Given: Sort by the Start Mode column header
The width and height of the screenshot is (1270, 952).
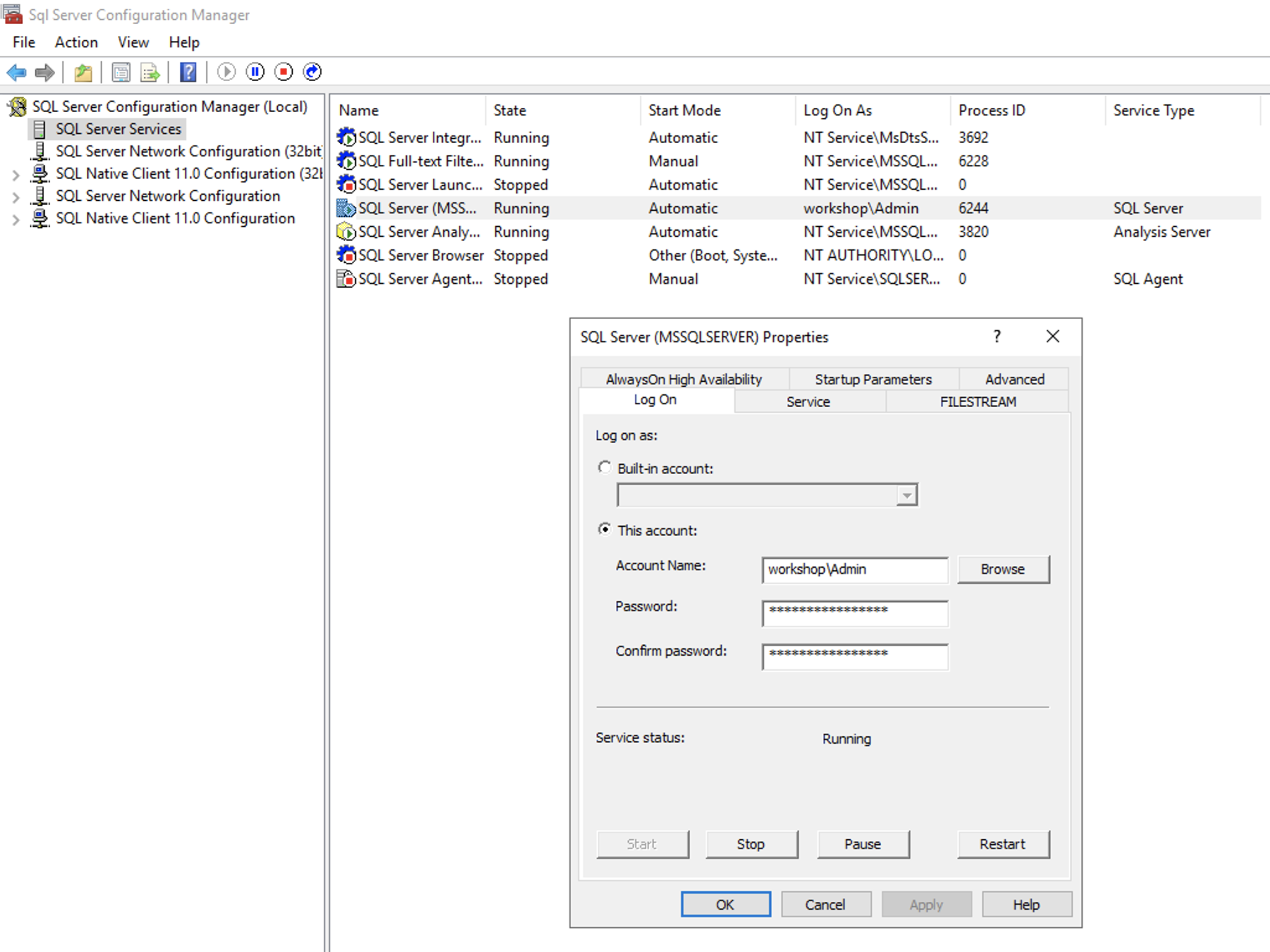Looking at the screenshot, I should coord(718,110).
